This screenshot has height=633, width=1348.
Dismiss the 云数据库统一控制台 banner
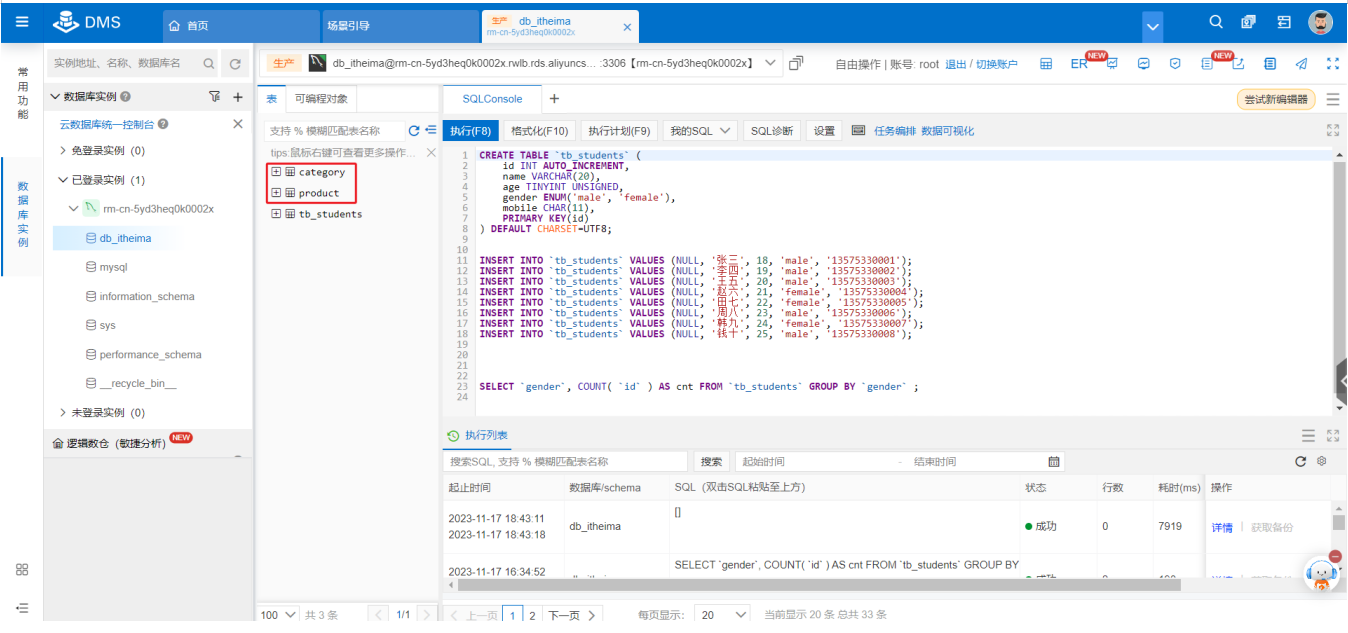[238, 124]
